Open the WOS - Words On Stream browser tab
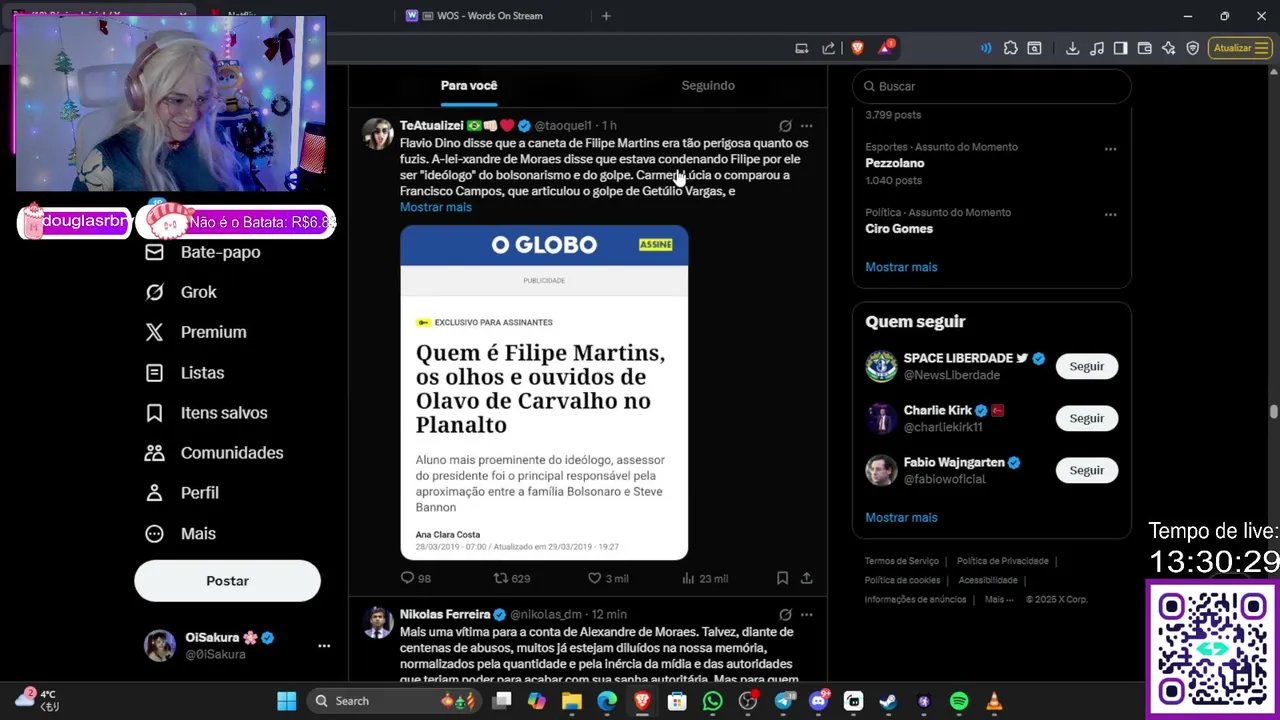This screenshot has width=1280, height=720. coord(490,16)
